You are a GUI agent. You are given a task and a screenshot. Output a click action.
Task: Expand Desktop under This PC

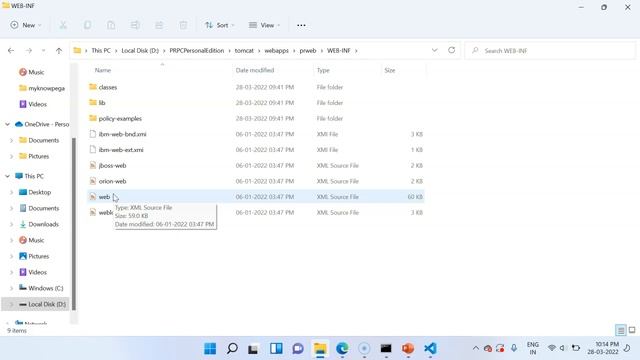click(x=11, y=192)
